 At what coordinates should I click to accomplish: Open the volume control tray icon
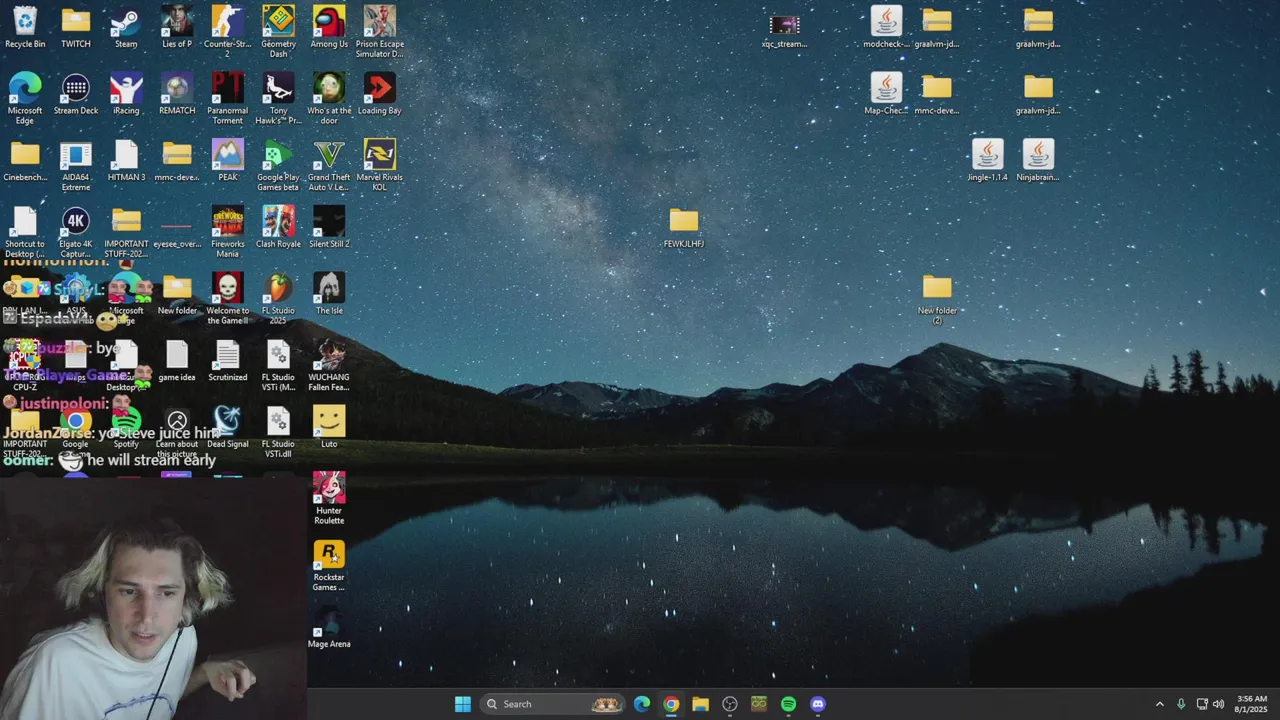[1218, 704]
